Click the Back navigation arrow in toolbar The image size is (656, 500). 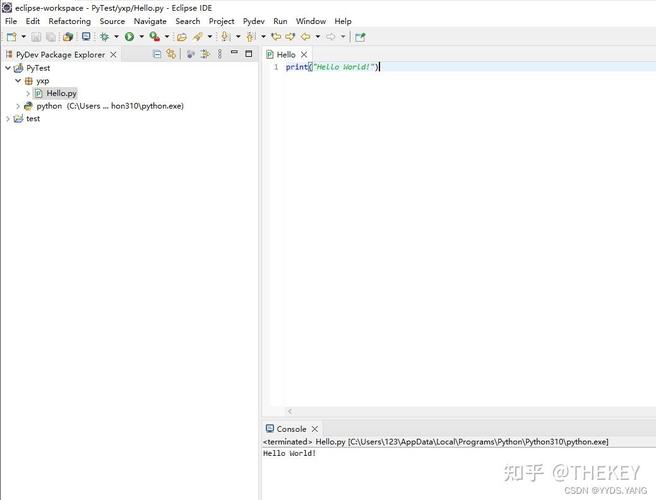click(306, 37)
